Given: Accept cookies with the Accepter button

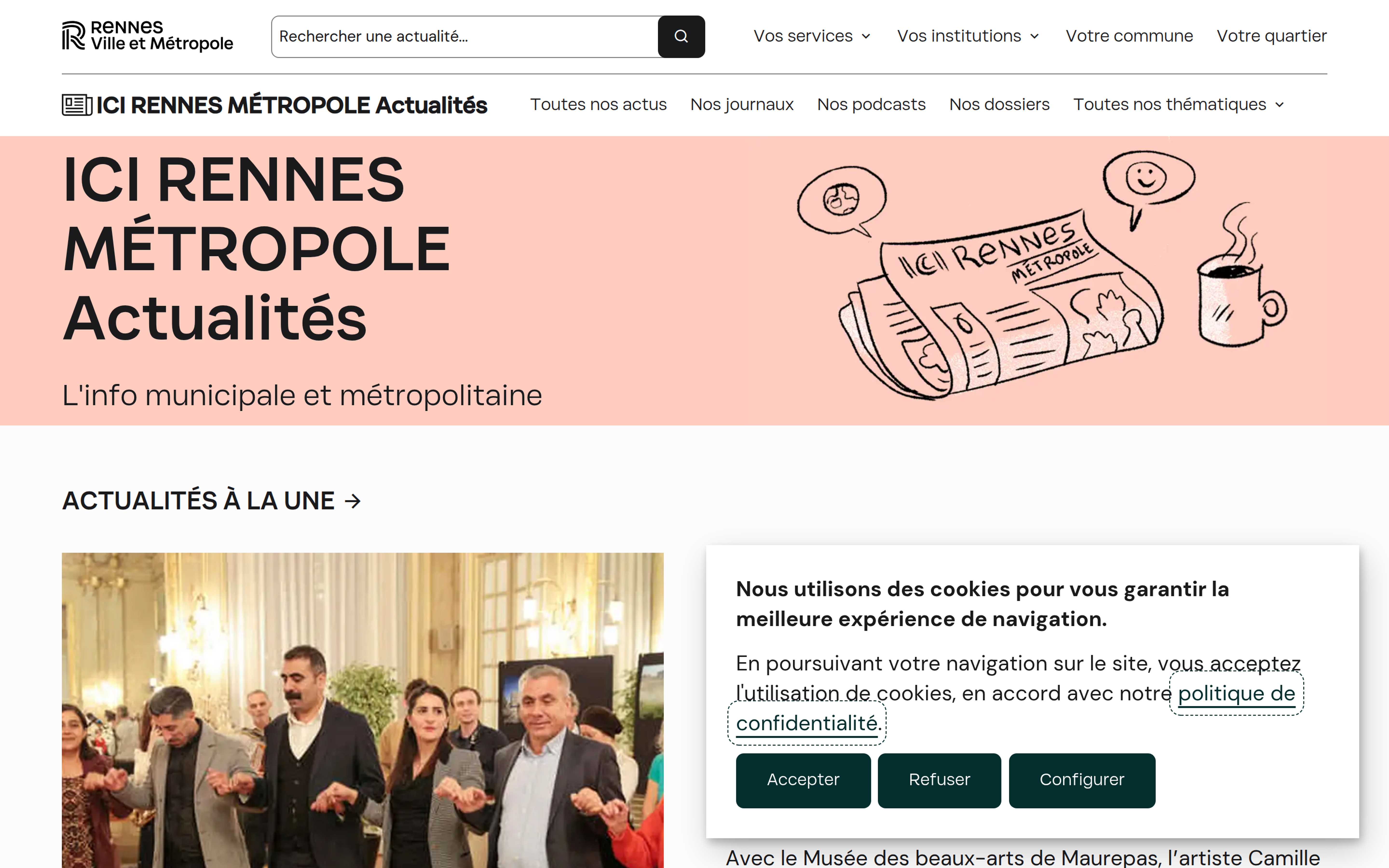Looking at the screenshot, I should point(803,780).
